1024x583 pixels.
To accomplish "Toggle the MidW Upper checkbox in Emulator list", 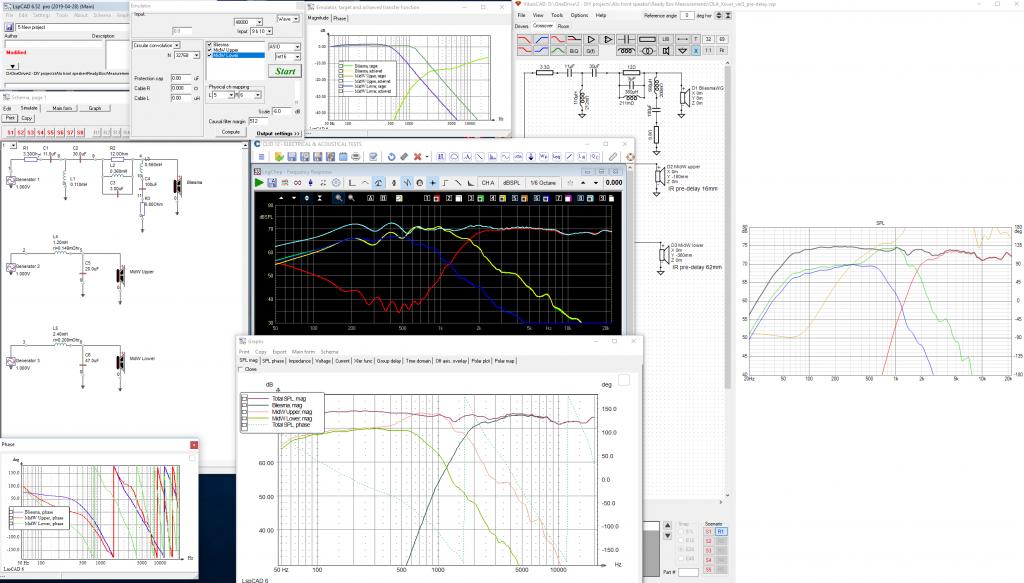I will pyautogui.click(x=210, y=50).
